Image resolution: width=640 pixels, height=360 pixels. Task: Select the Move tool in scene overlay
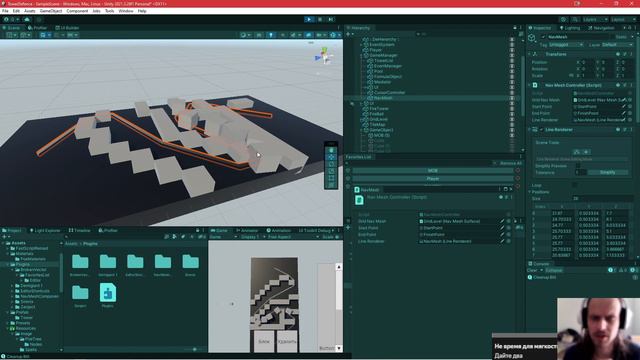tap(331, 158)
